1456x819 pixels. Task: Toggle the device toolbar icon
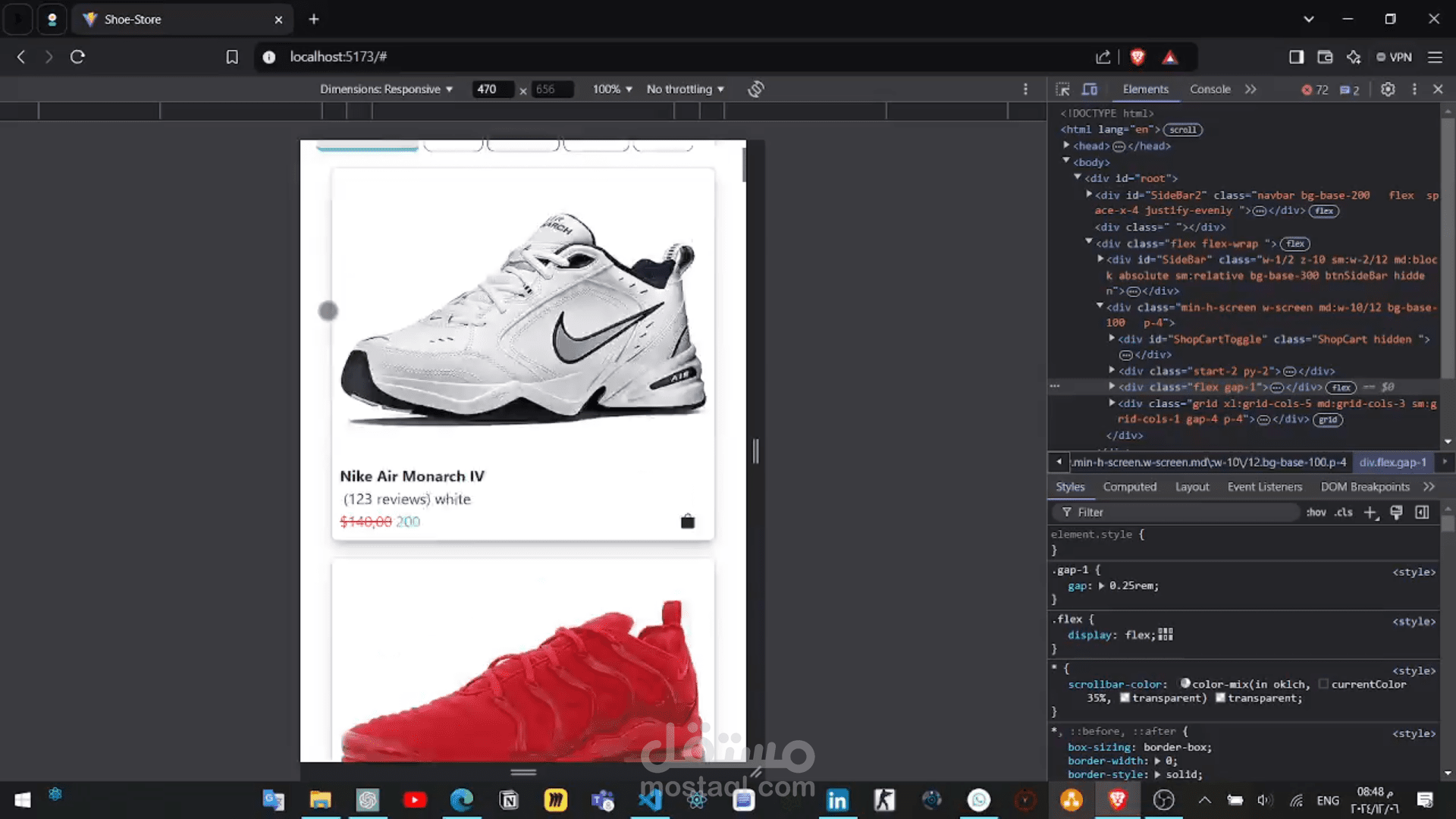[1090, 89]
